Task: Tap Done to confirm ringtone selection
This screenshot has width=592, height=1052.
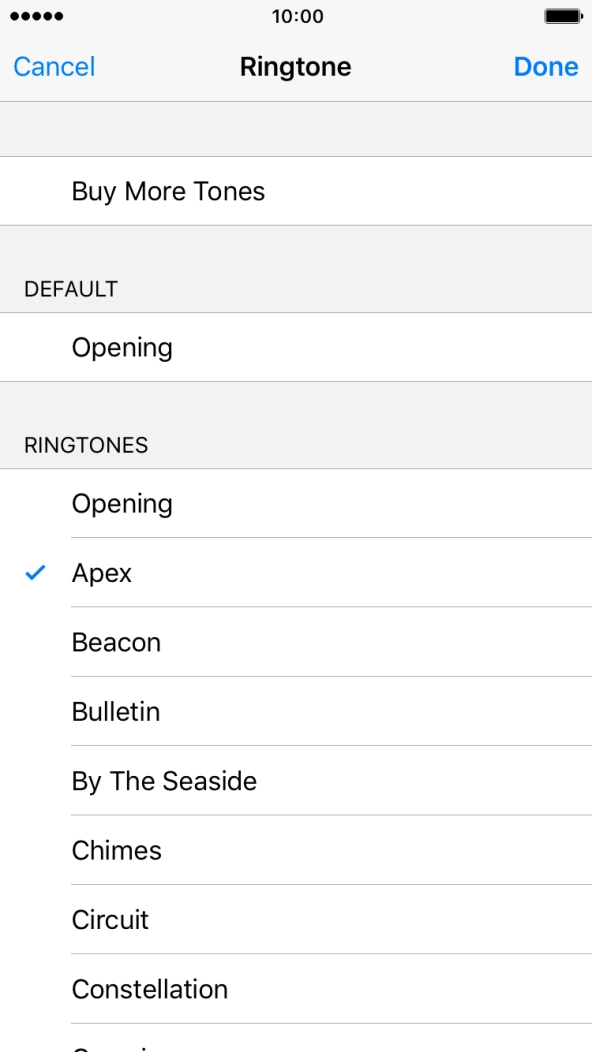Action: coord(546,67)
